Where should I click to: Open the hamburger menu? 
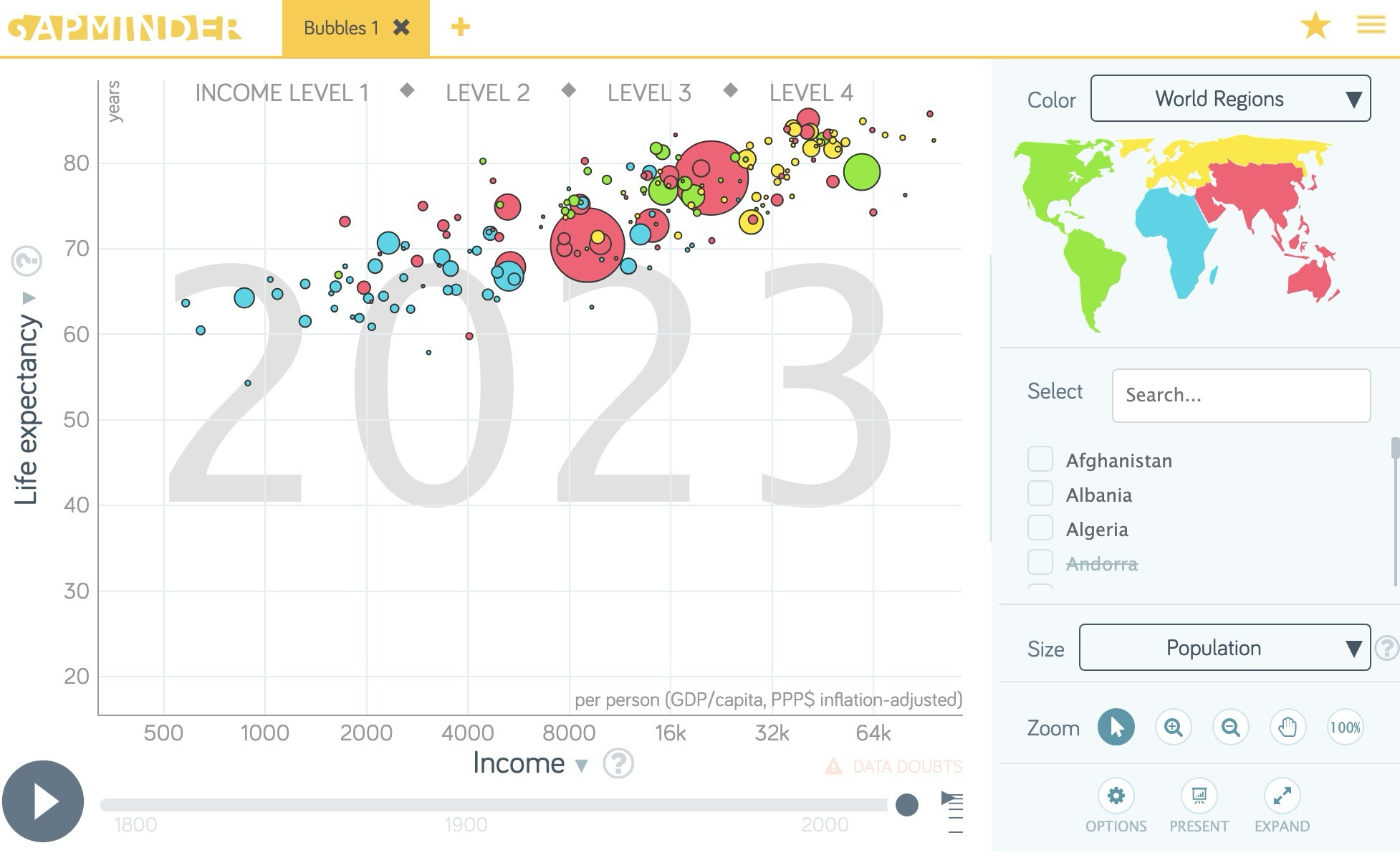tap(1371, 25)
